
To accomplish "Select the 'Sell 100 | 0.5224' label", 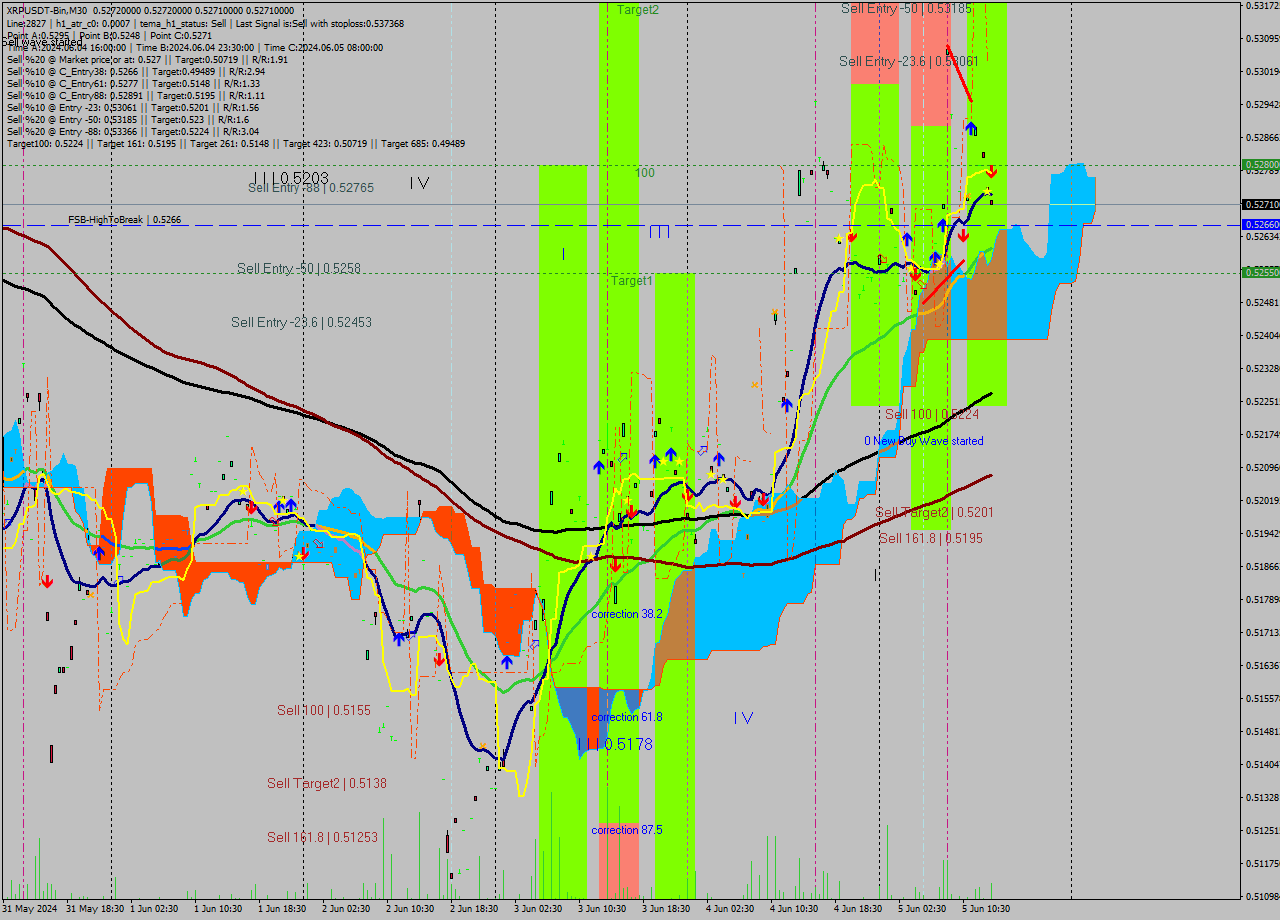I will (x=932, y=414).
